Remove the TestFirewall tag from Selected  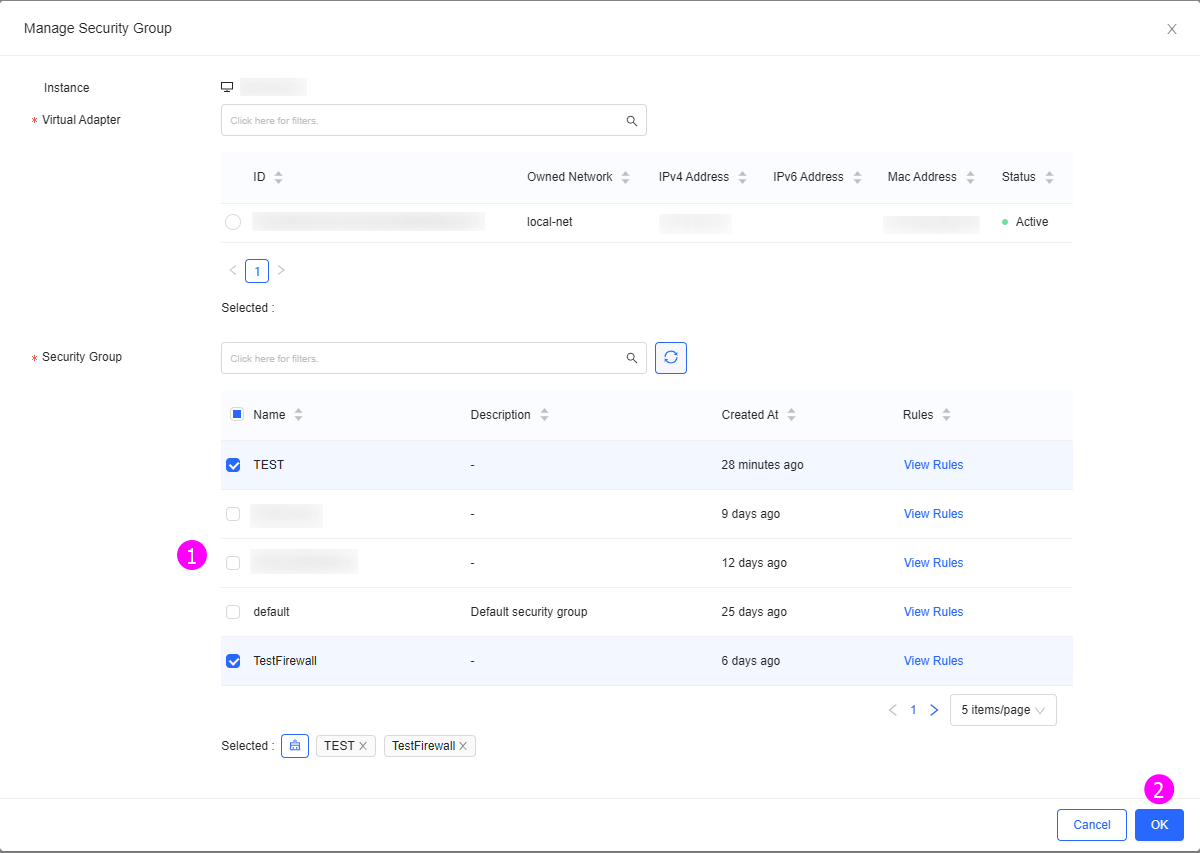[463, 746]
